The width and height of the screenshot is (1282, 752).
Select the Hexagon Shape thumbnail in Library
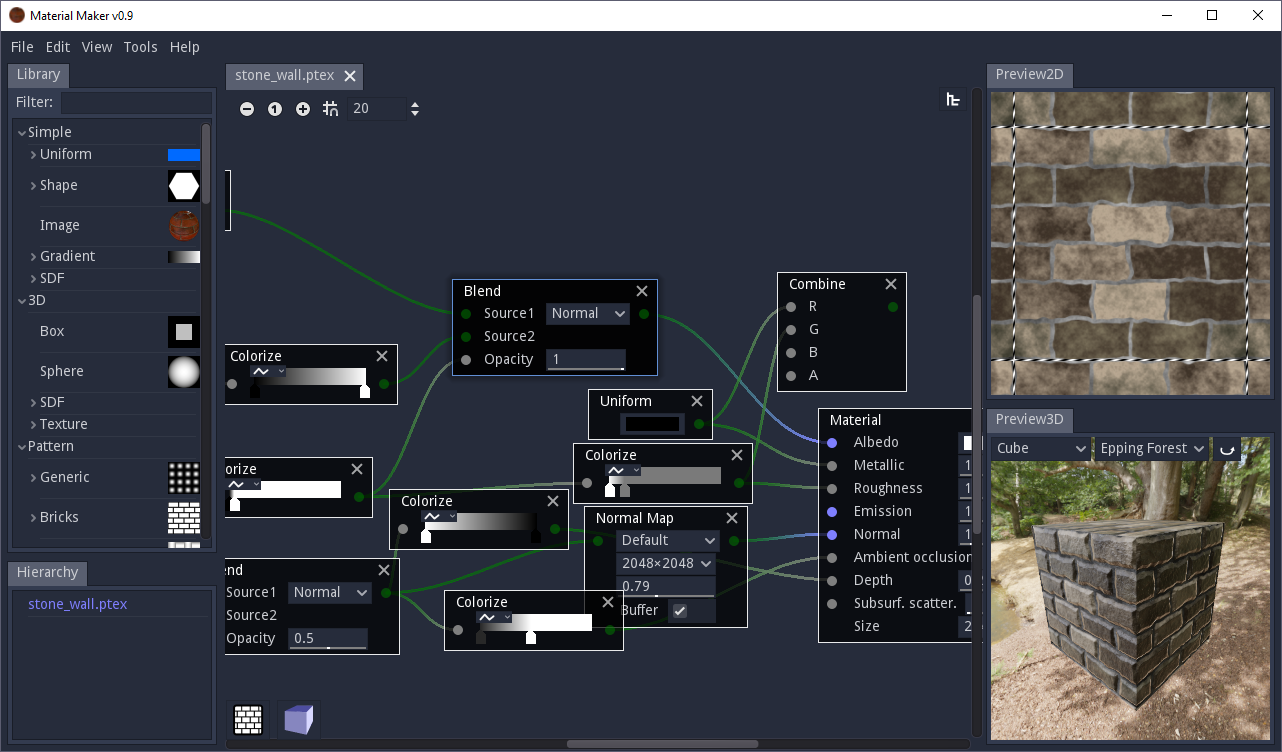click(184, 185)
